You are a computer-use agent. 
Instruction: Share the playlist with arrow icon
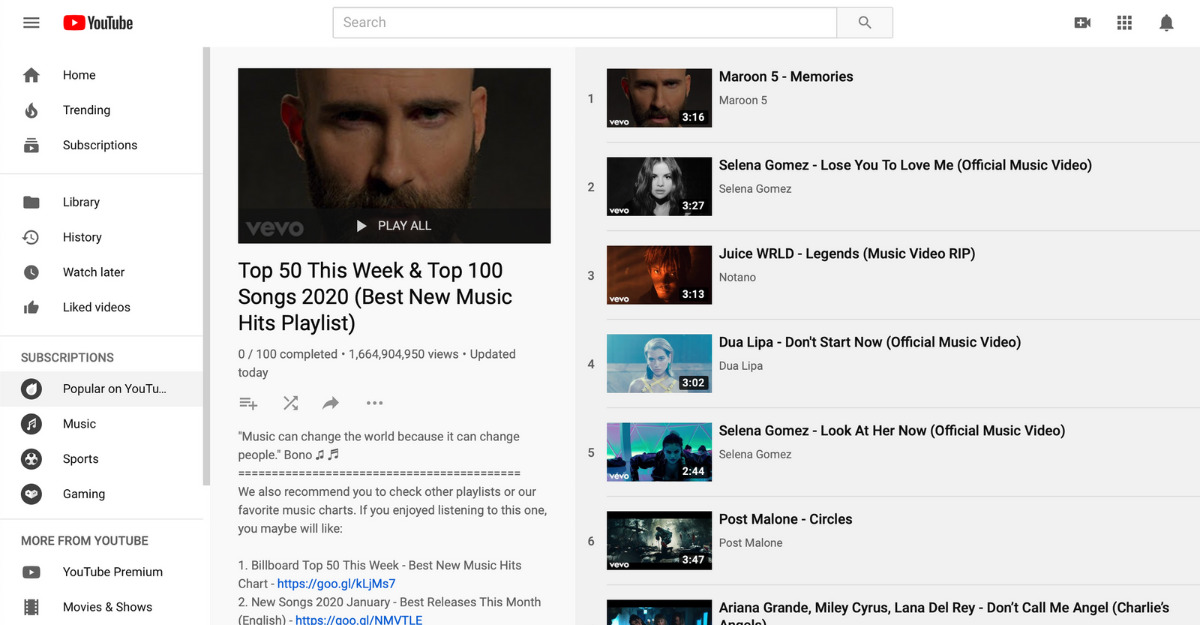click(331, 403)
